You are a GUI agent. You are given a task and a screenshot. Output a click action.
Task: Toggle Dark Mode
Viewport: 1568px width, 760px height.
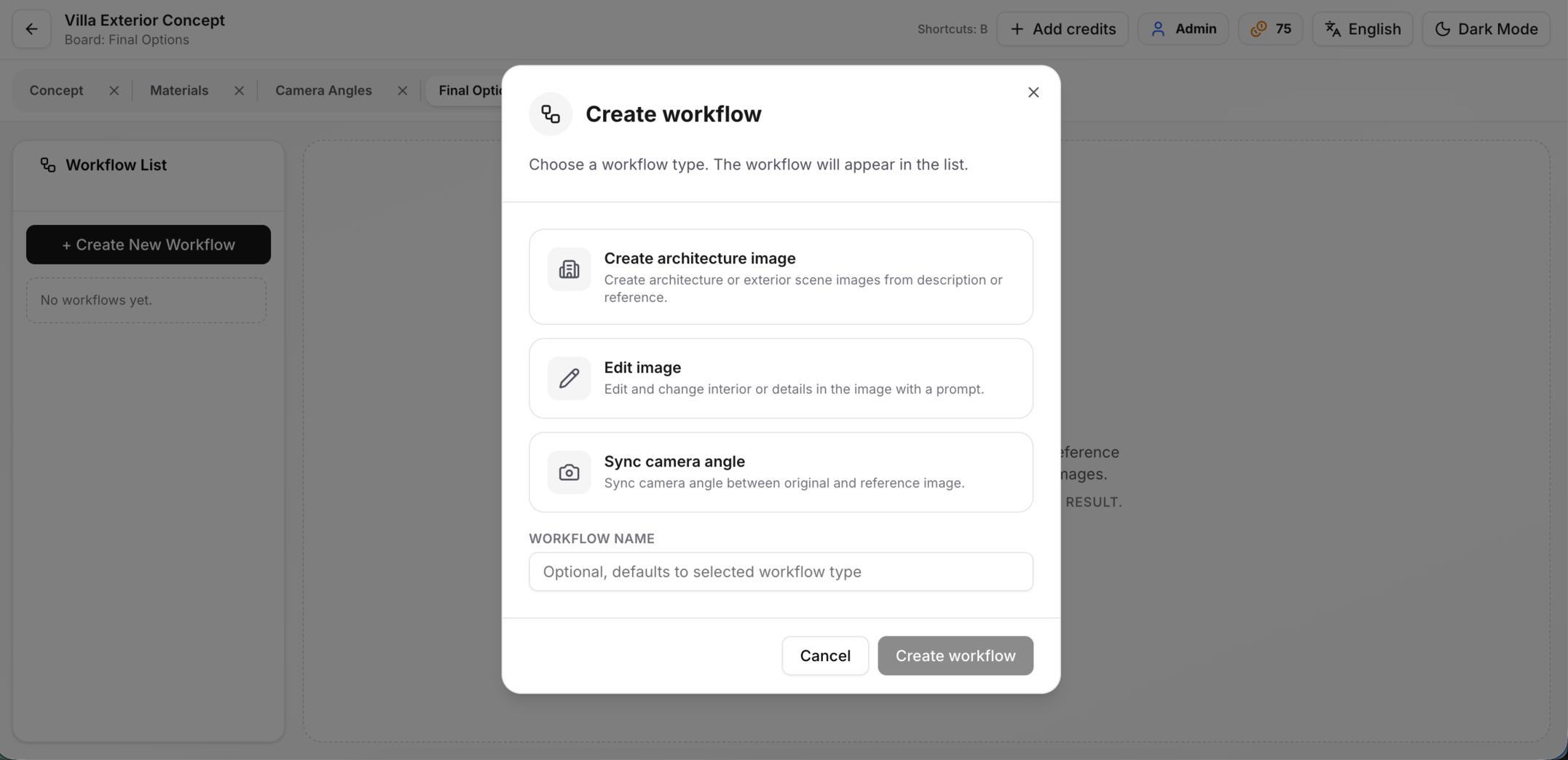(x=1486, y=29)
